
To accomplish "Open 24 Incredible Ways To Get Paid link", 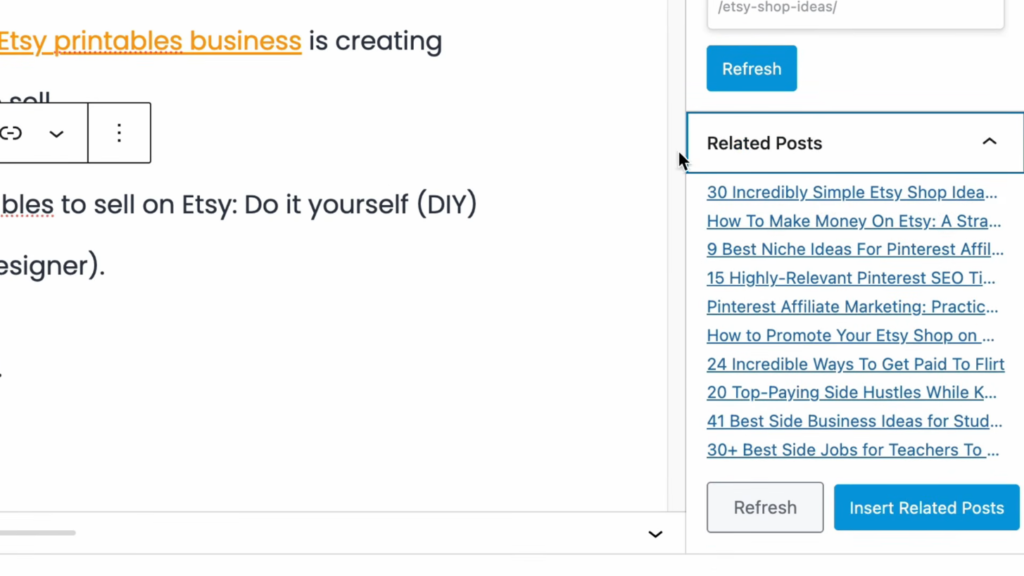I will point(855,364).
